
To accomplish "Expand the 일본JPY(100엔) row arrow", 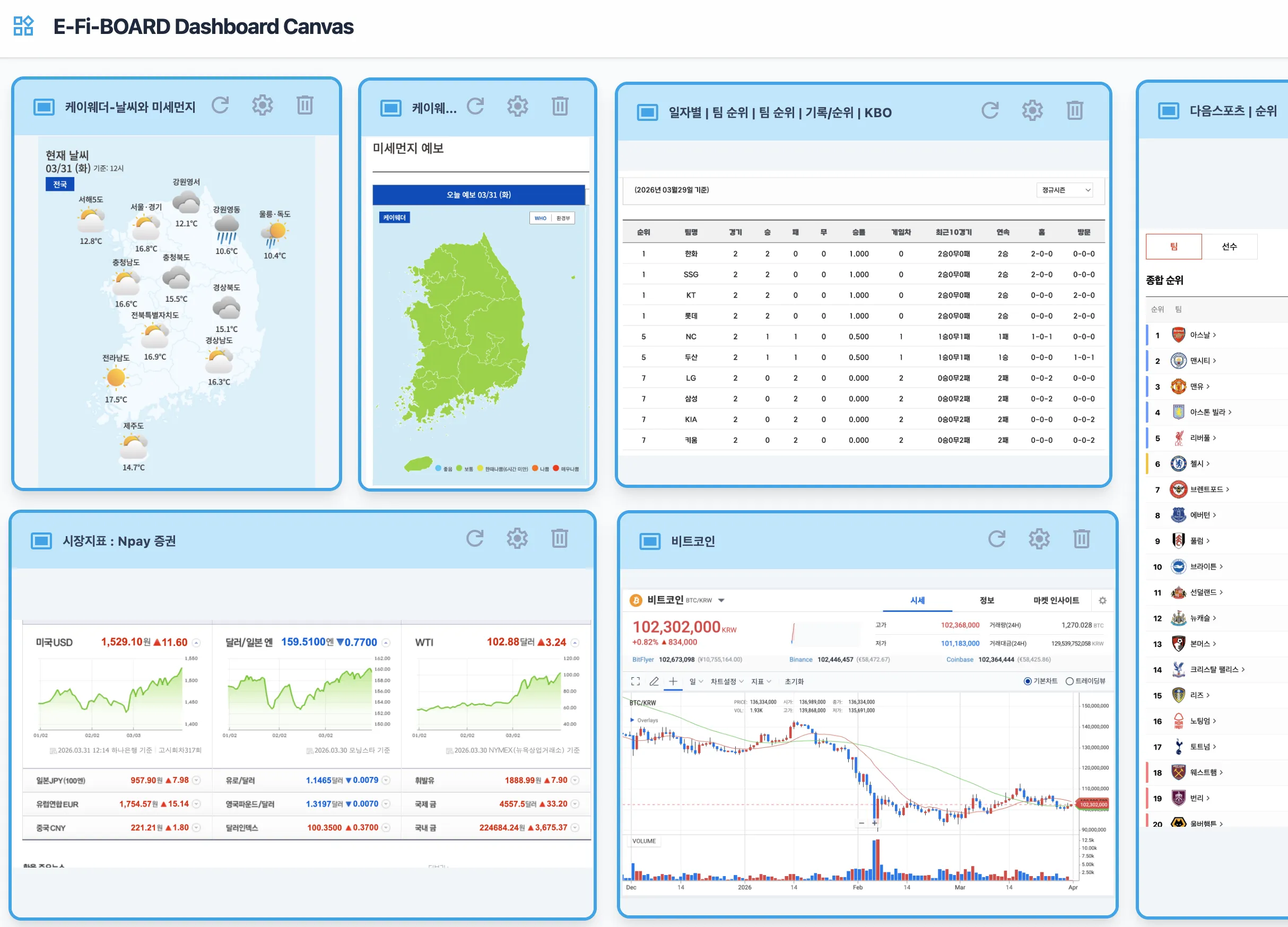I will 196,781.
